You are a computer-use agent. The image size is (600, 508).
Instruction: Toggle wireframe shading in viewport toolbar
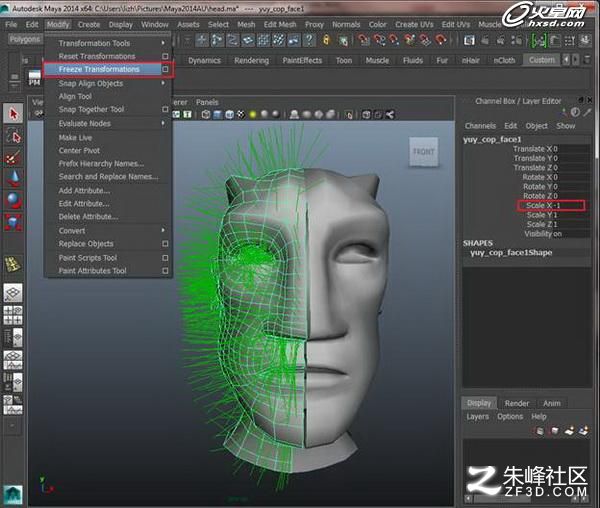[205, 114]
